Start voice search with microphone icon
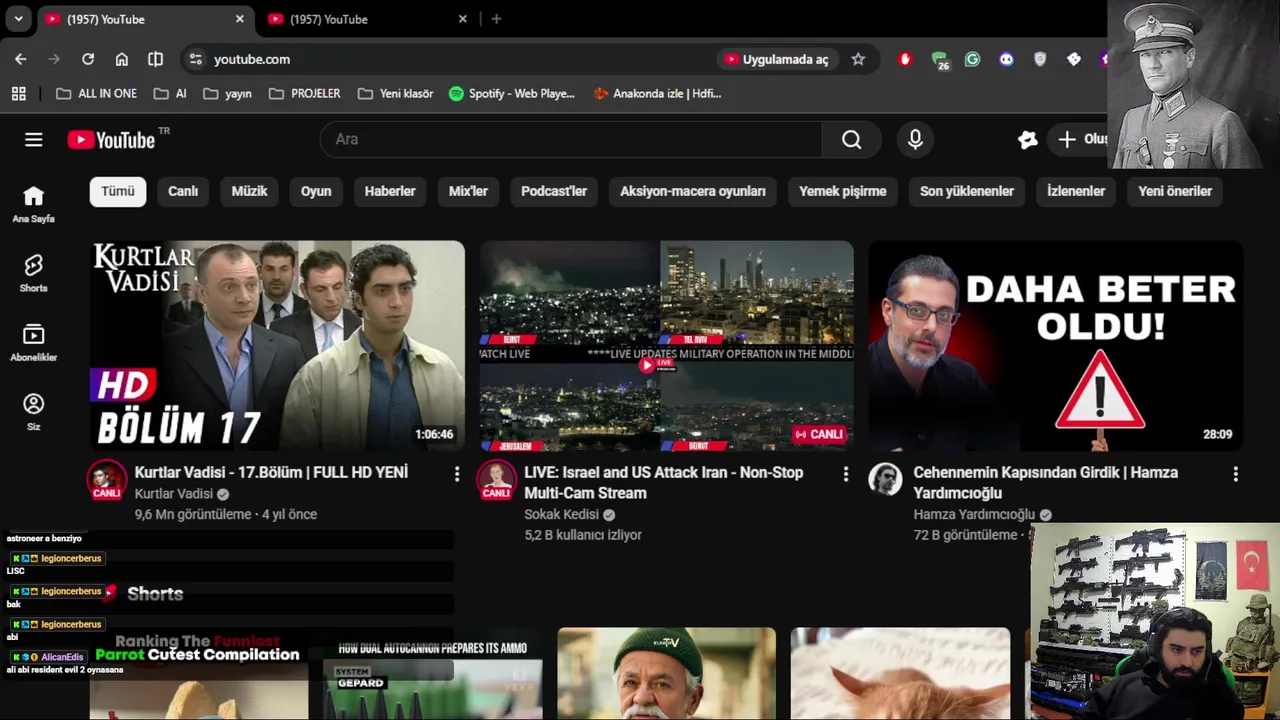The height and width of the screenshot is (720, 1280). [x=915, y=140]
